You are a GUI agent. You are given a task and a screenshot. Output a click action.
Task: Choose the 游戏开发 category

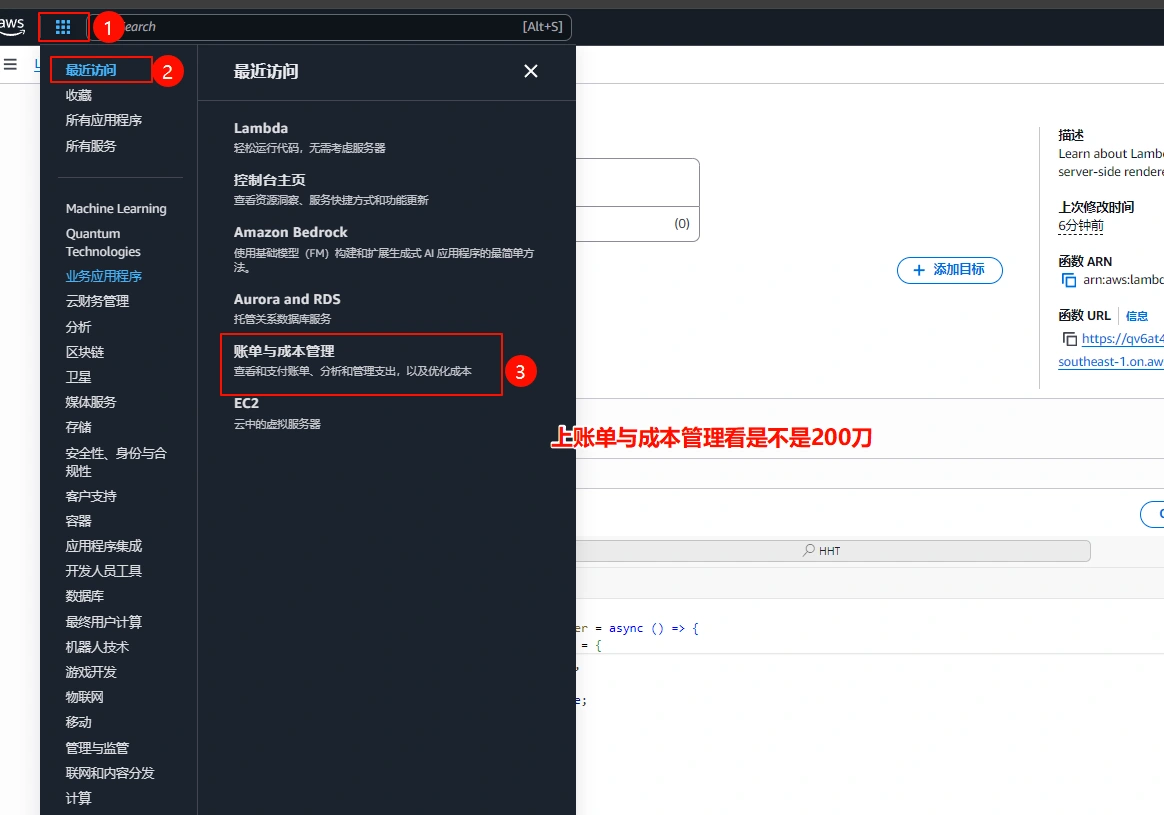click(91, 672)
